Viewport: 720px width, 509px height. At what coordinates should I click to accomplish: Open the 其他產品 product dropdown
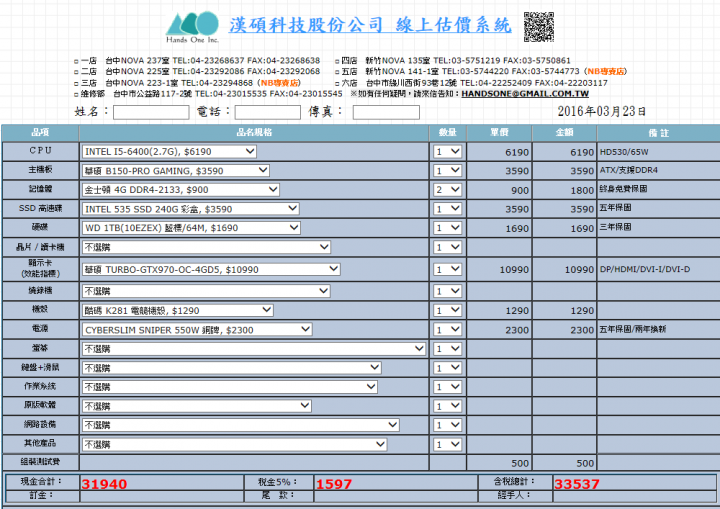[x=235, y=444]
